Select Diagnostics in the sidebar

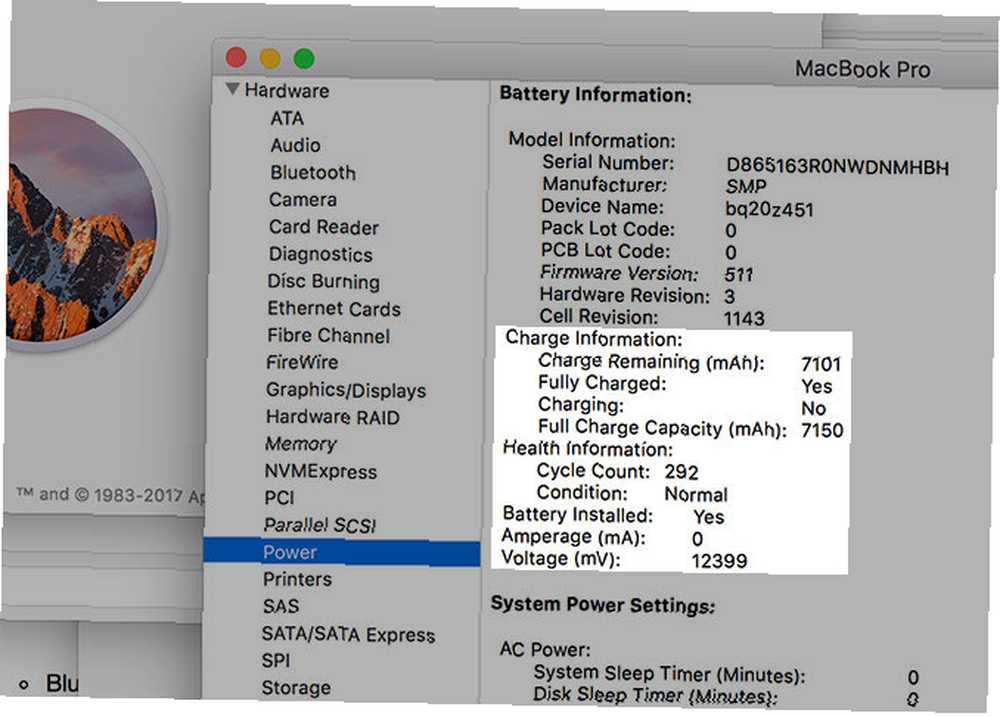point(321,254)
